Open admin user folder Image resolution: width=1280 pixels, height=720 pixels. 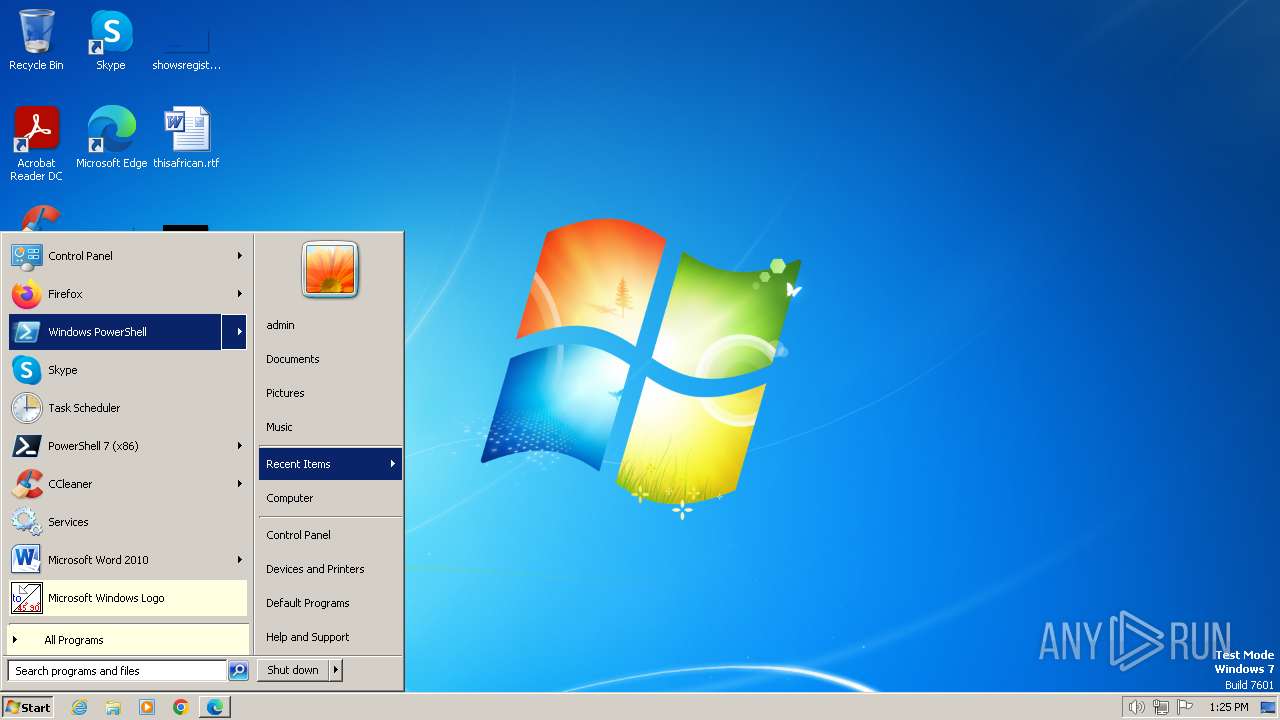280,325
